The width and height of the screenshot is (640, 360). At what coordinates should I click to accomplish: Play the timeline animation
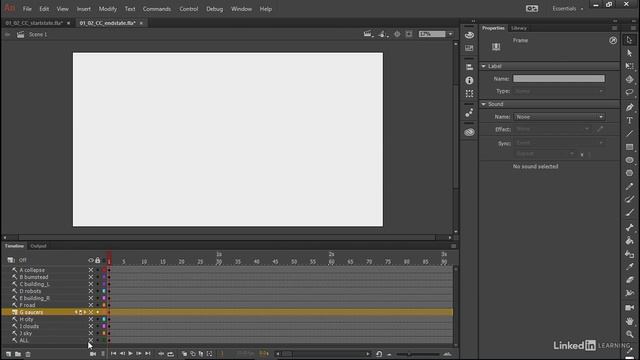pyautogui.click(x=130, y=354)
